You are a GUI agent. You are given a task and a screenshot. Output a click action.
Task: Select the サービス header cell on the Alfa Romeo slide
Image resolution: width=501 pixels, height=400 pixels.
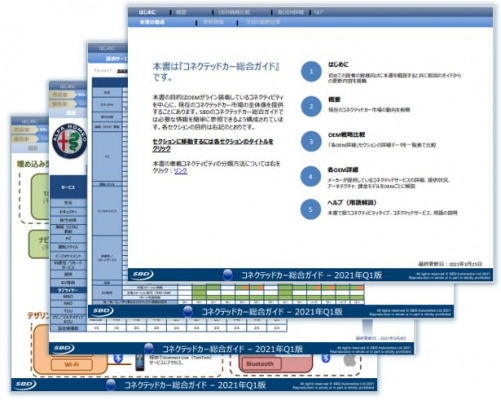68,188
